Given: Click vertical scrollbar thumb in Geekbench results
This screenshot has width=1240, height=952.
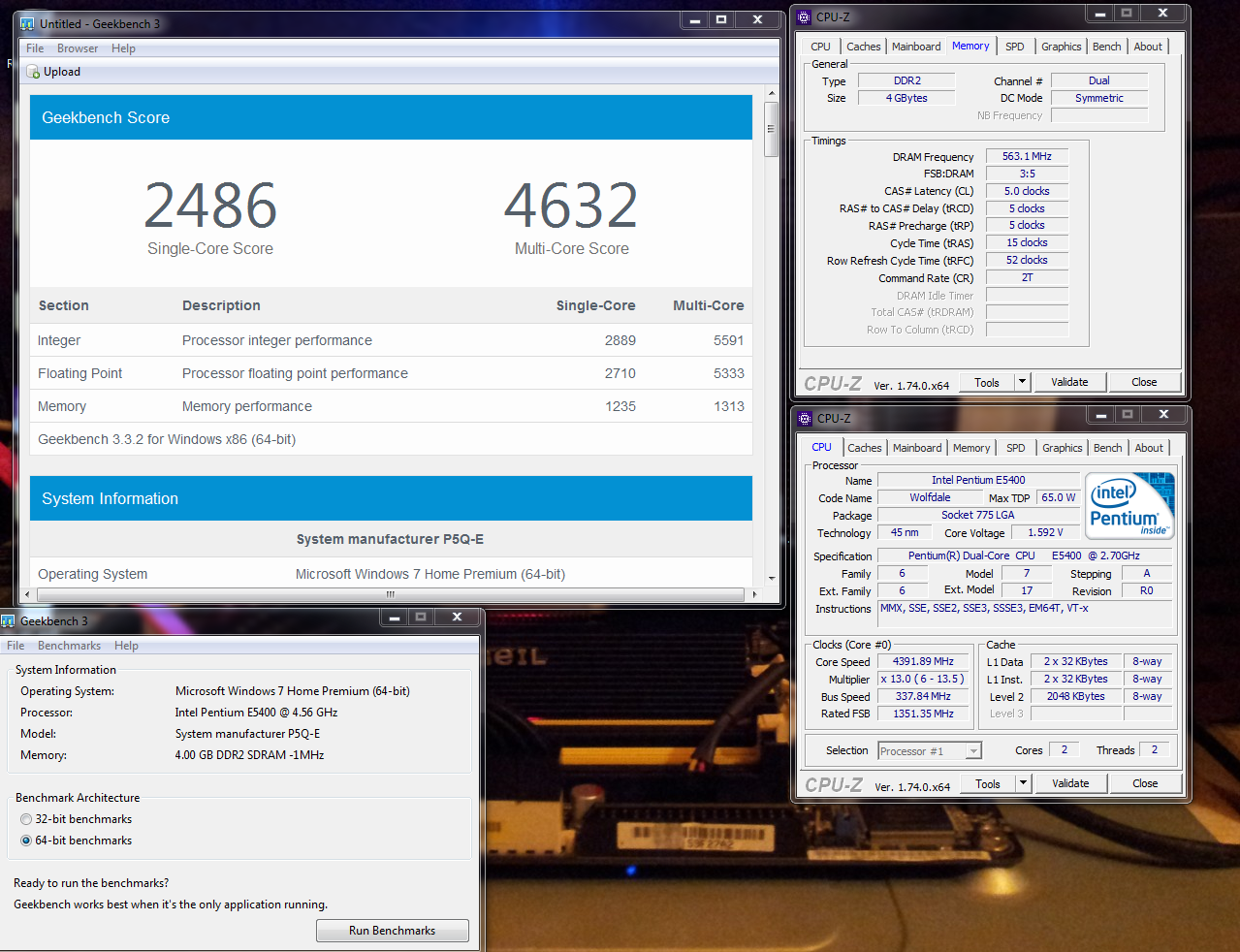Looking at the screenshot, I should point(772,129).
